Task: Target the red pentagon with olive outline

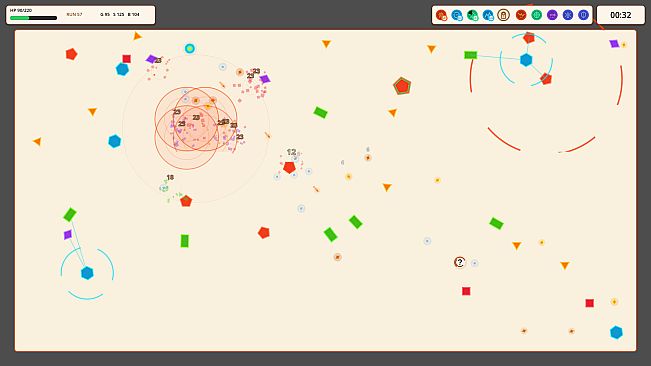Action: click(402, 86)
